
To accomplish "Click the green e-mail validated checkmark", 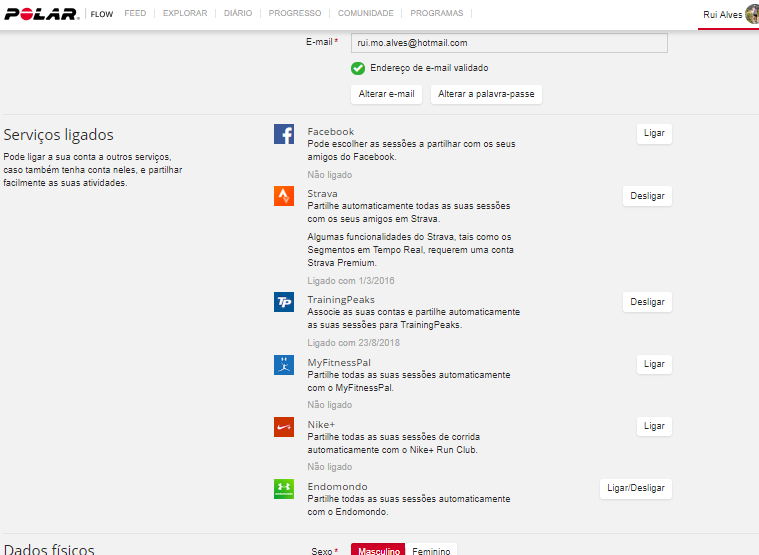I will click(x=358, y=69).
